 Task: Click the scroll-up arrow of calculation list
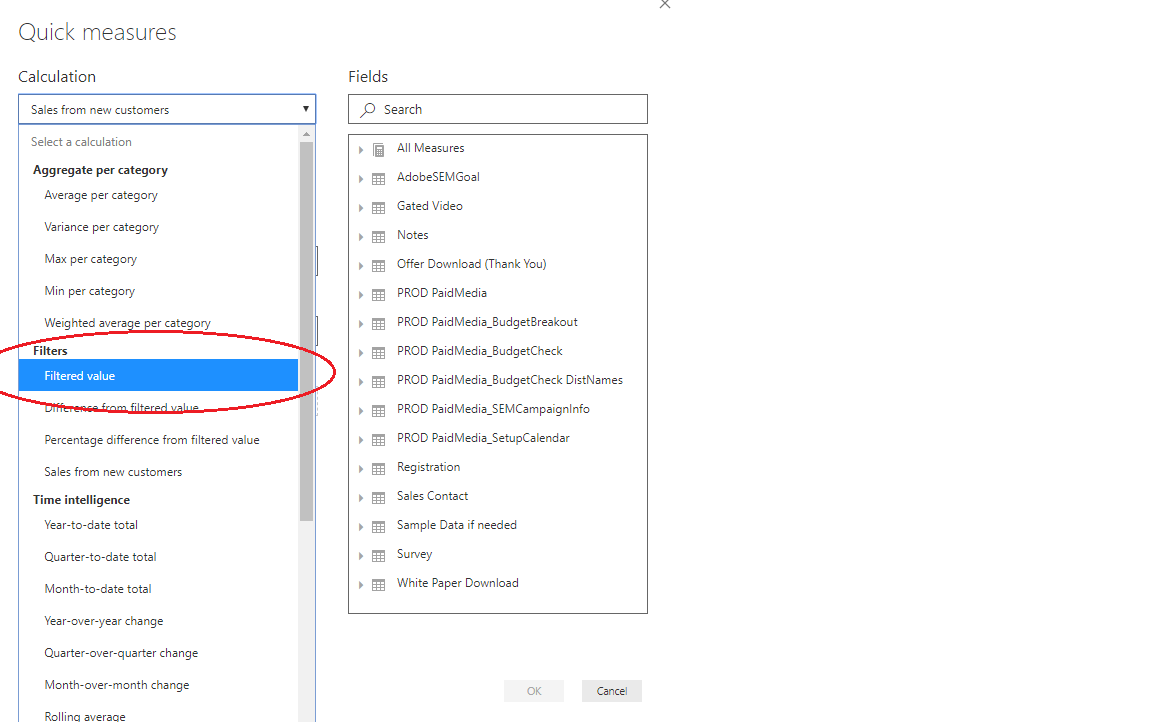coord(306,134)
